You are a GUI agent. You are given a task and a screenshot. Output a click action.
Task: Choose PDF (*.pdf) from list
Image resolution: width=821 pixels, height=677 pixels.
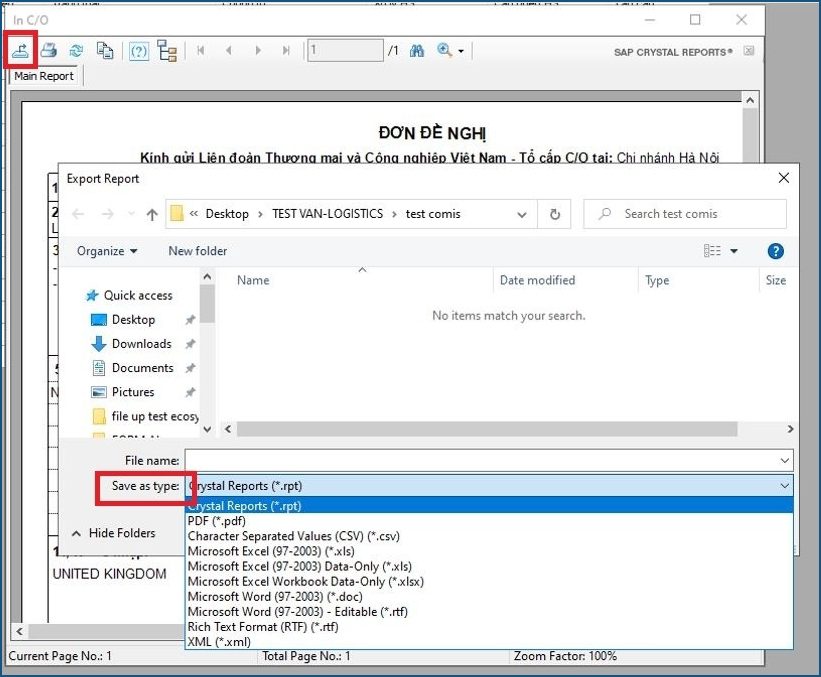coord(489,521)
